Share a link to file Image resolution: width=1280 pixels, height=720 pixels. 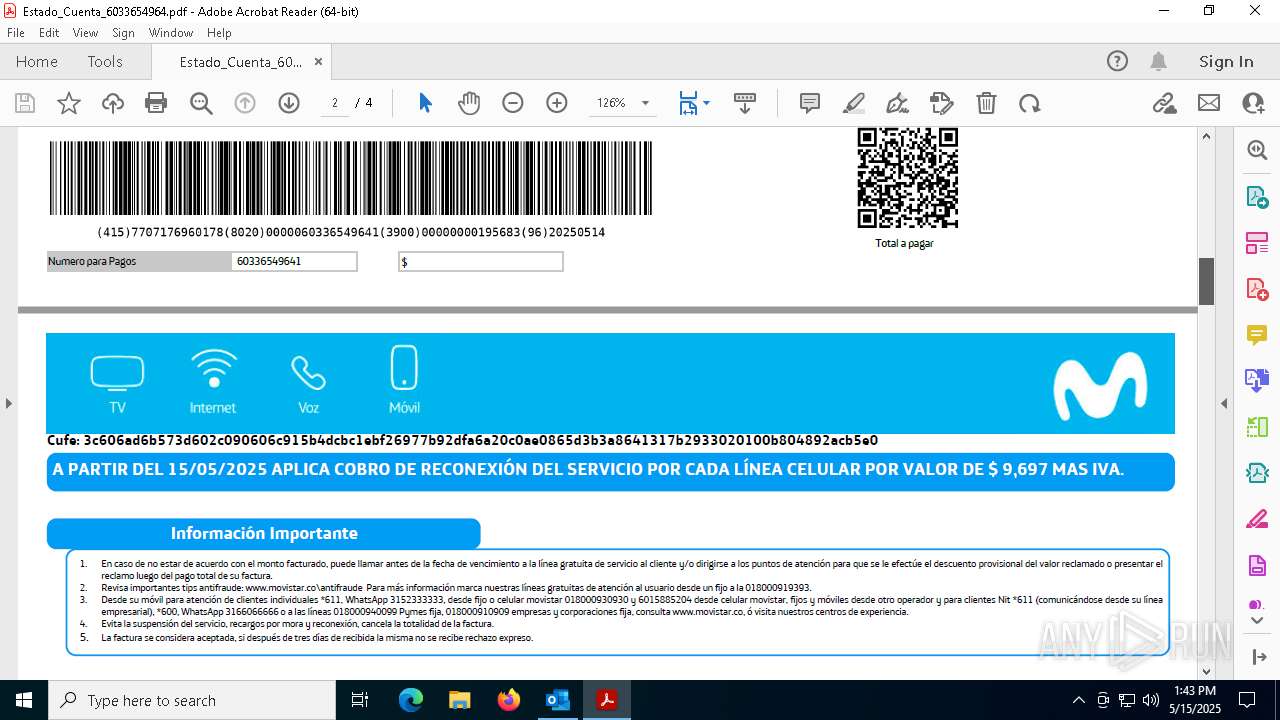(x=1164, y=103)
